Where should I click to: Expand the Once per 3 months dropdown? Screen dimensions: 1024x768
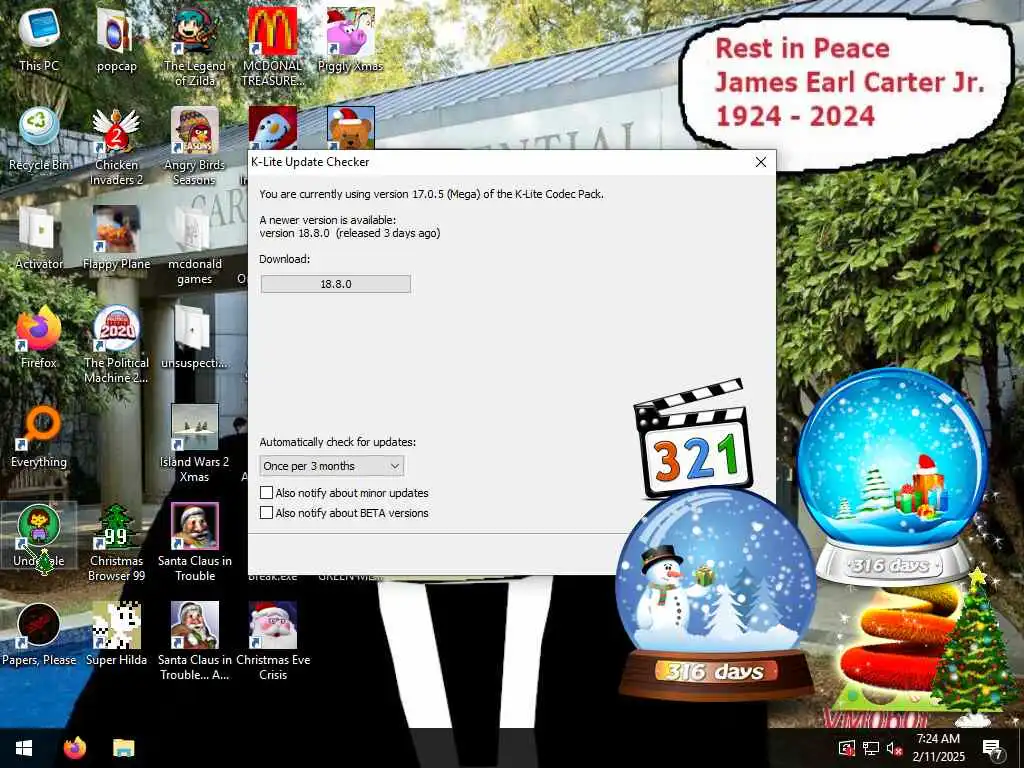(332, 466)
